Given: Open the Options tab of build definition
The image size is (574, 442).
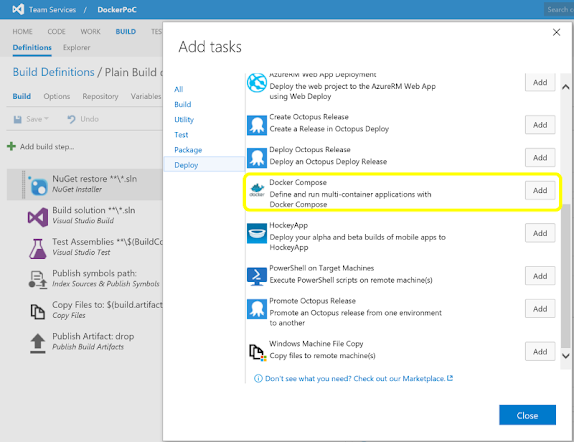Looking at the screenshot, I should (57, 96).
